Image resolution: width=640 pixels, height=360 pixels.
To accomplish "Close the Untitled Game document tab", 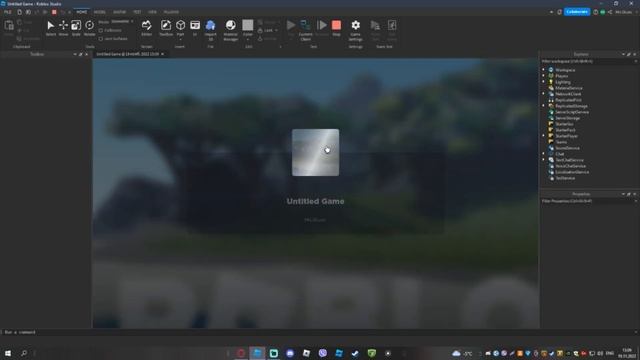I will 162,54.
